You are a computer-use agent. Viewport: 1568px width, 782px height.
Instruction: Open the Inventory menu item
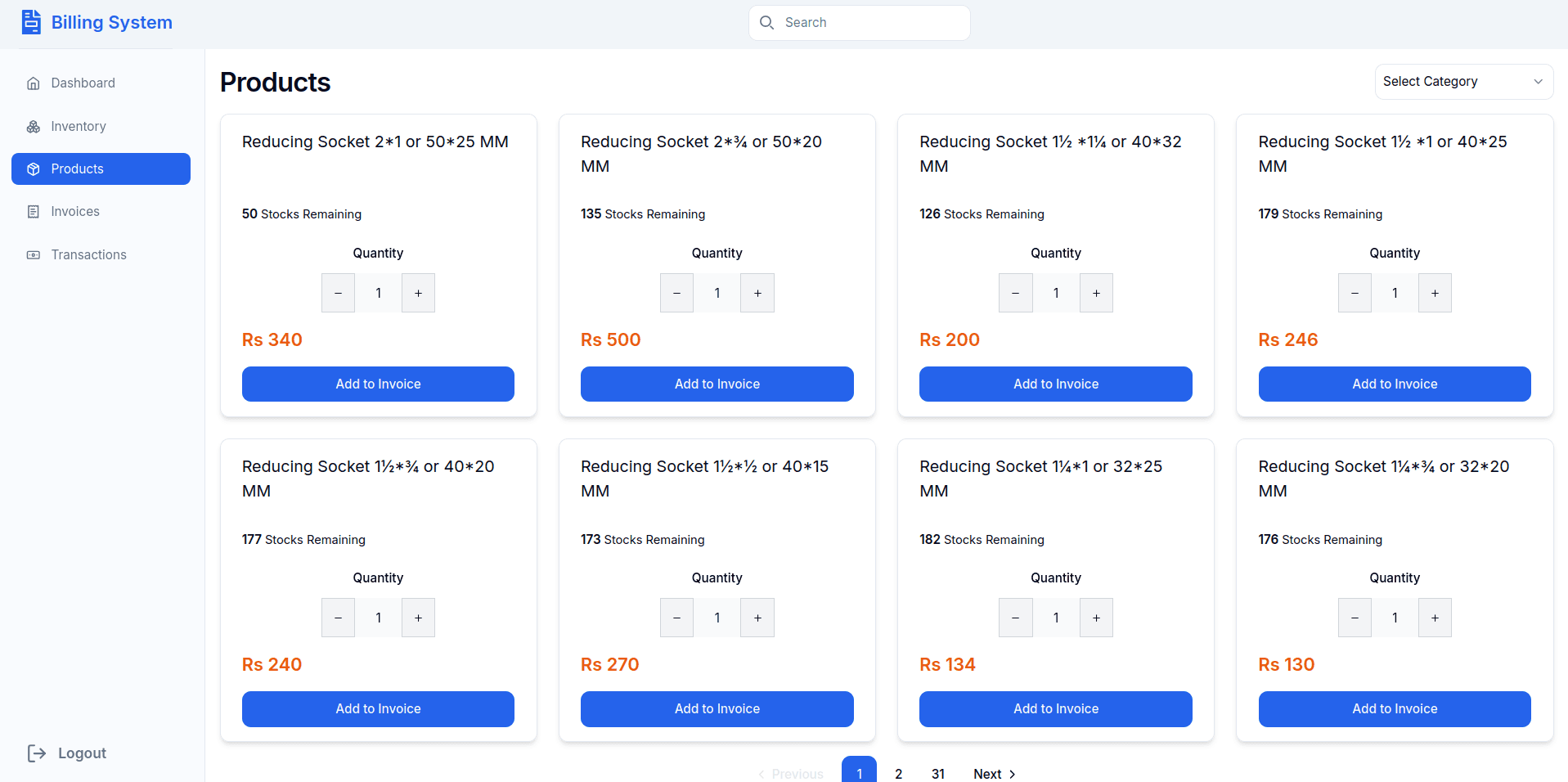pos(79,127)
